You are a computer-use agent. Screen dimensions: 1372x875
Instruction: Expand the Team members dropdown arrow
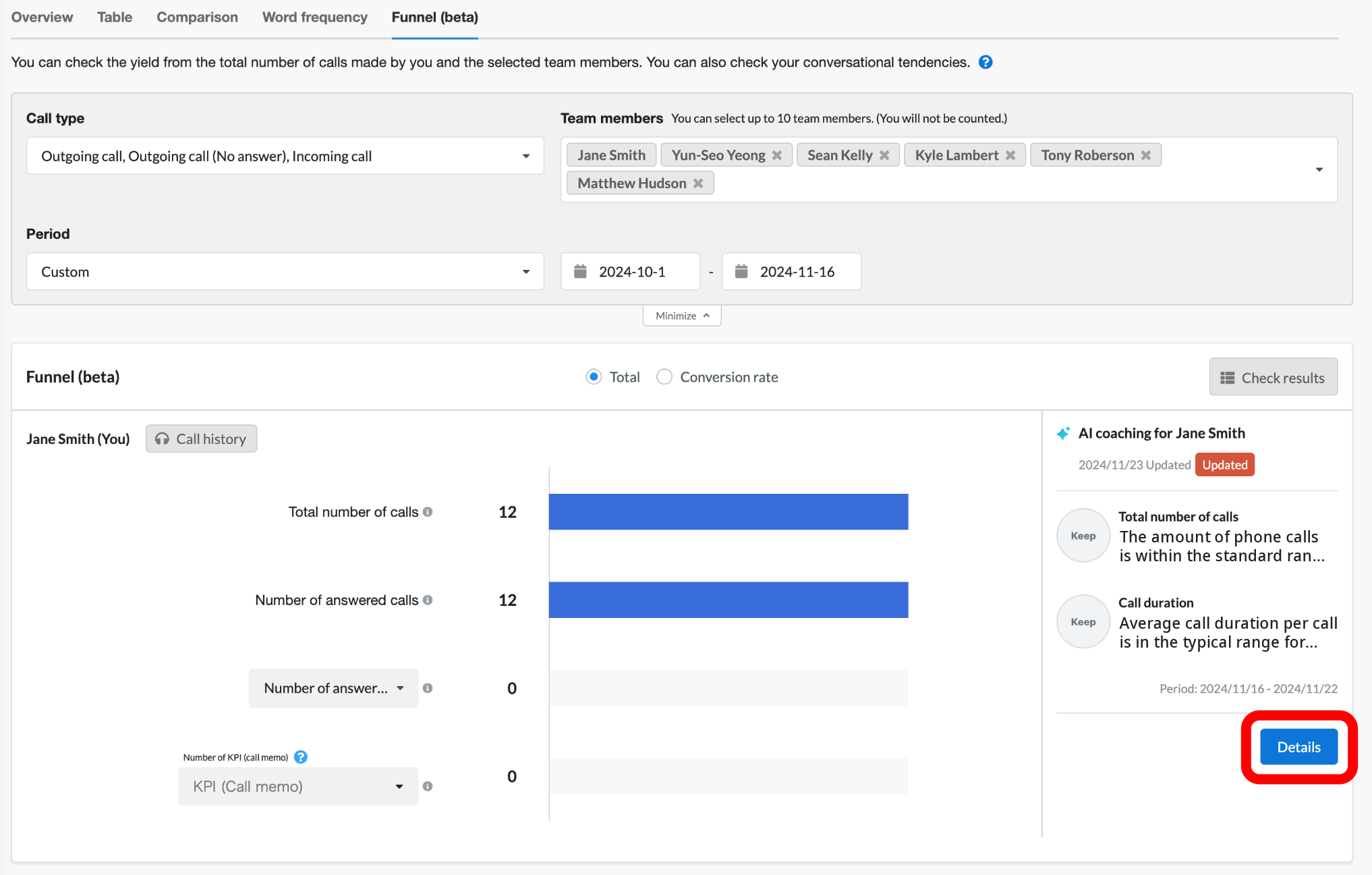[1319, 169]
